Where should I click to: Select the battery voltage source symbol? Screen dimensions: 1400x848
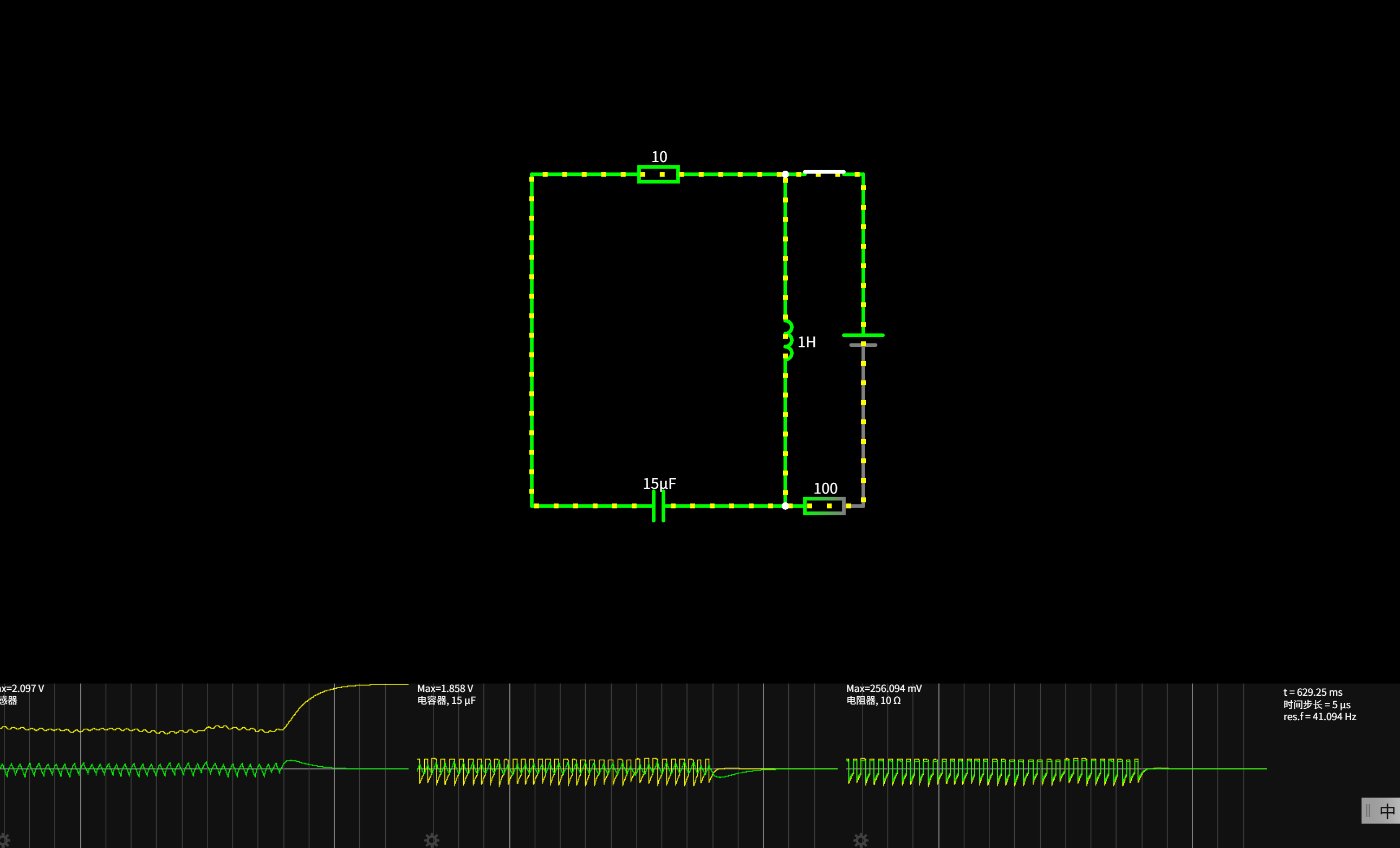[x=863, y=340]
